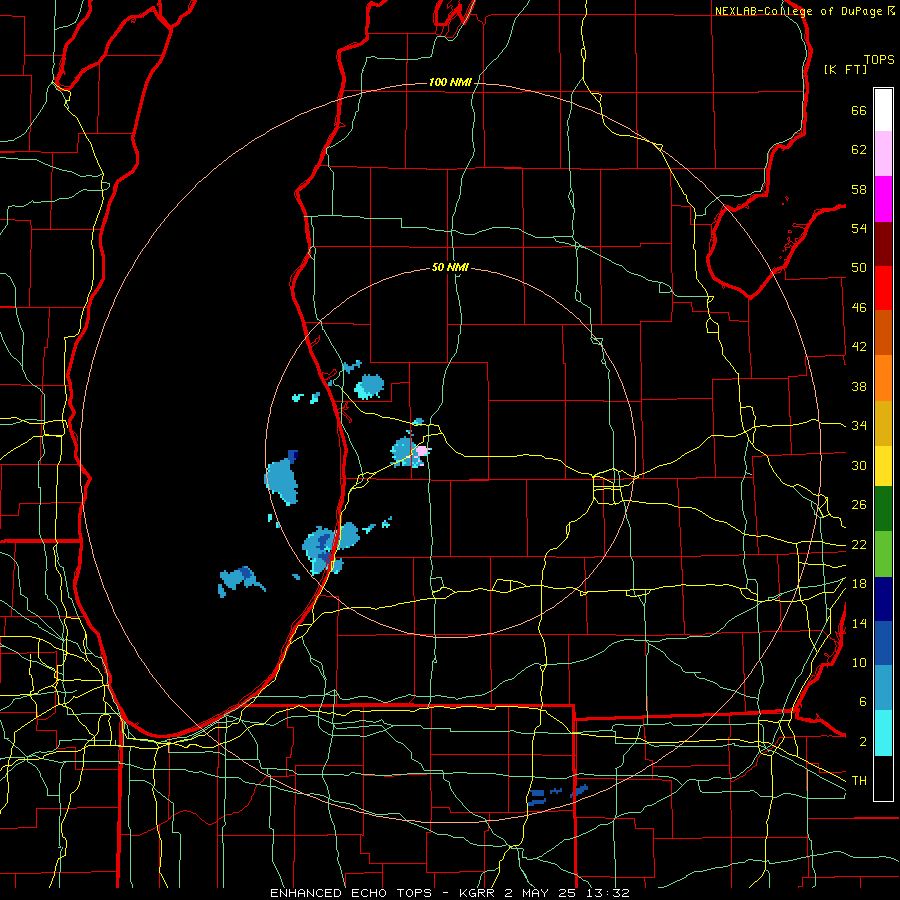Click the medium blue 10-14 legend swatch
The image size is (900, 900).
[883, 644]
